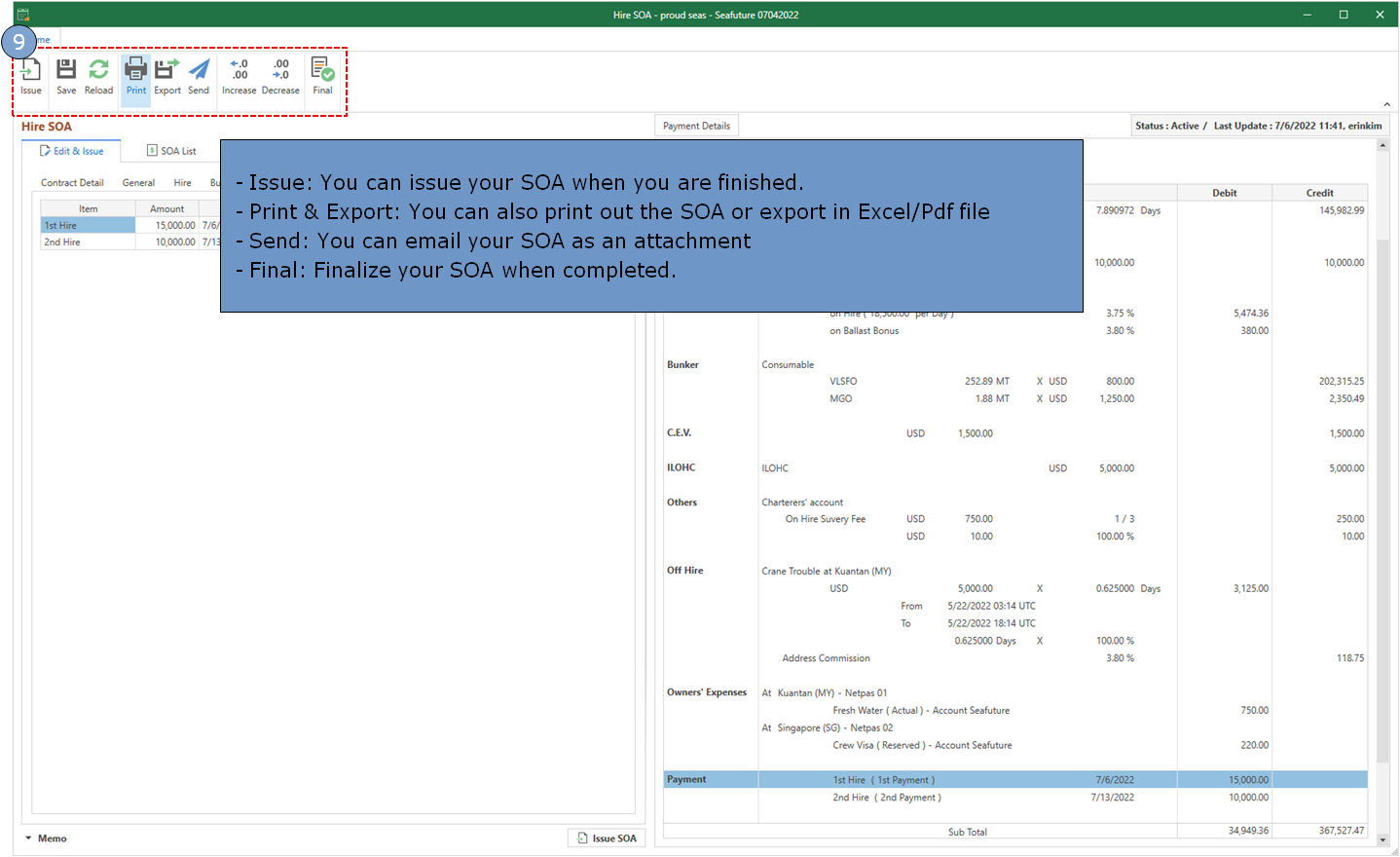1400x857 pixels.
Task: Click the SOA vertical scrollbar thumb
Action: coord(1382,499)
